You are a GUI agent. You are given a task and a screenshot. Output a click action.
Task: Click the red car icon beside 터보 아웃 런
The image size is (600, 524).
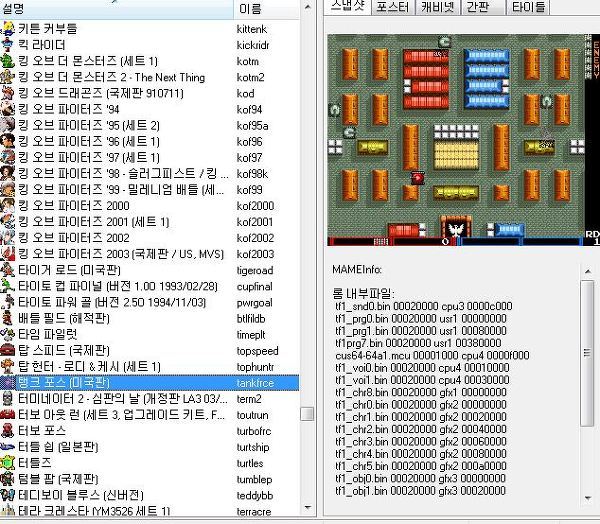[x=8, y=415]
